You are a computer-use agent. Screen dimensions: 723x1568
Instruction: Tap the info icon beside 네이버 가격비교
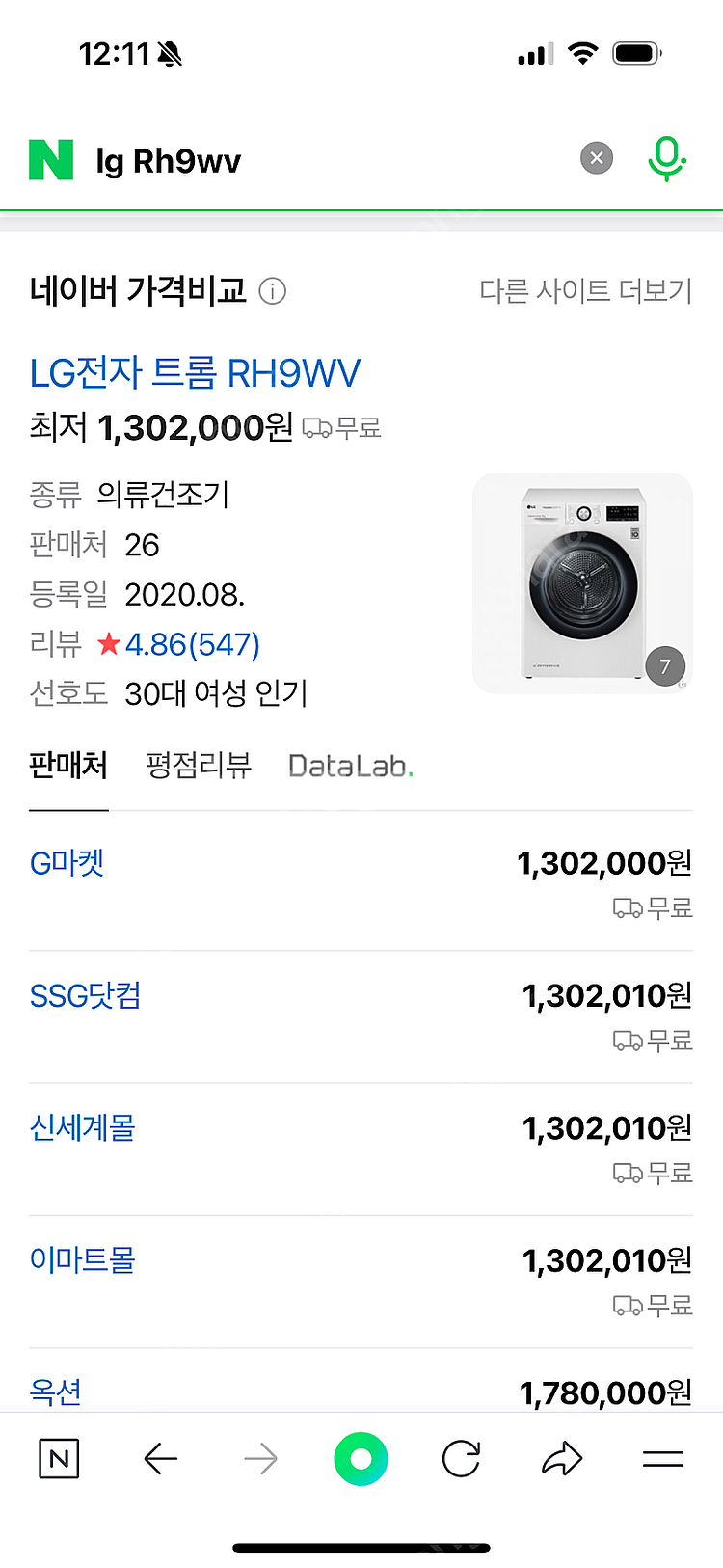coord(273,291)
